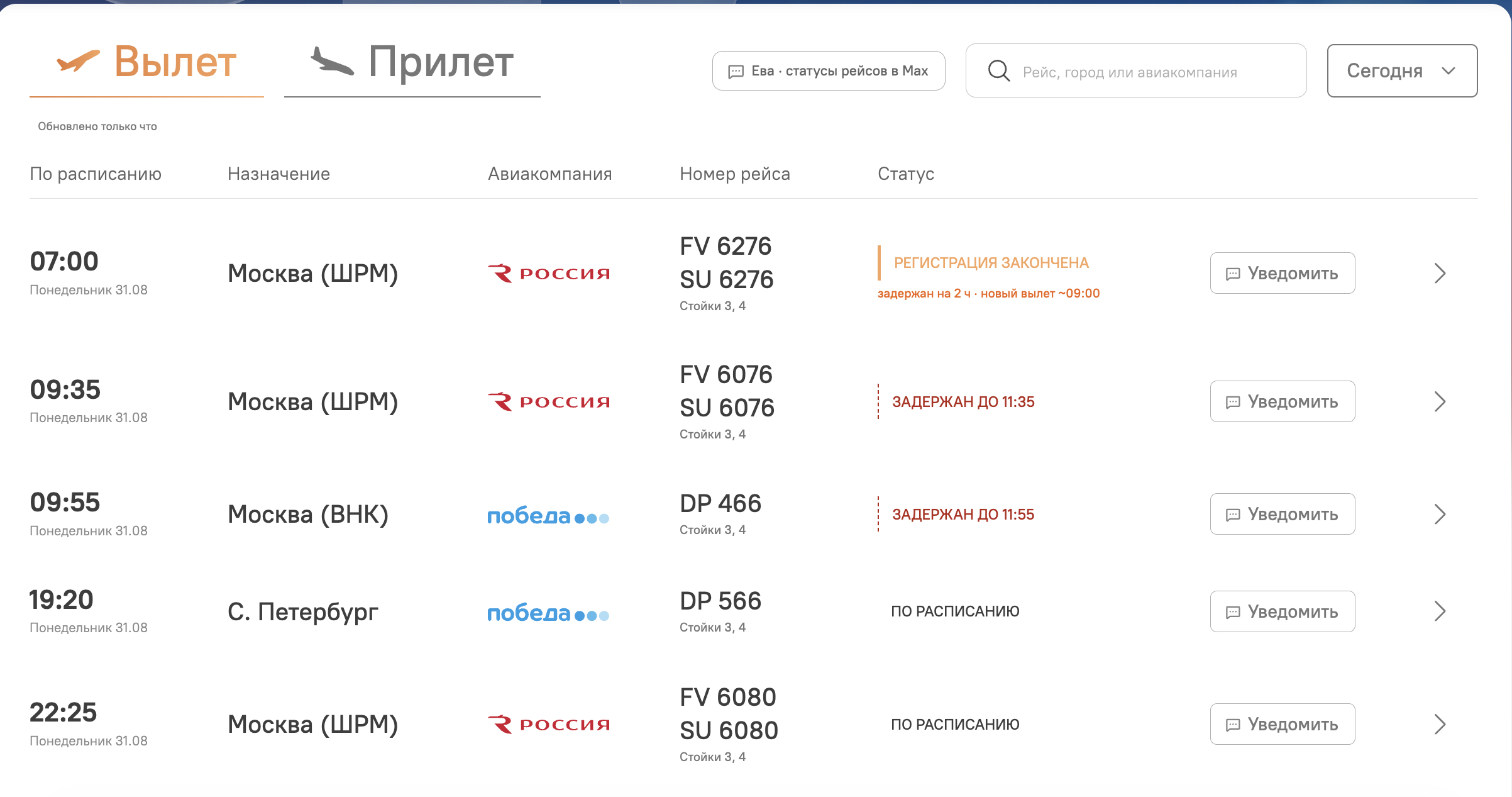This screenshot has width=1512, height=797.
Task: Open details chevron for flight FV 6076
Action: tap(1440, 402)
